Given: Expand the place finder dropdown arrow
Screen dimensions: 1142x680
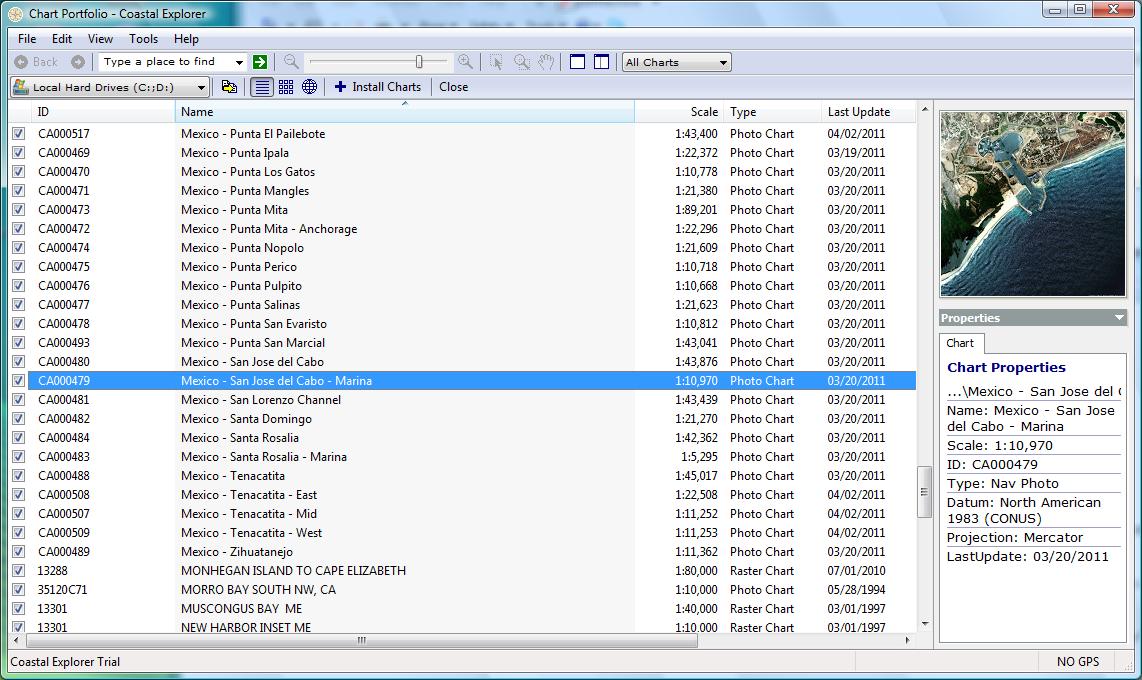Looking at the screenshot, I should [x=239, y=63].
